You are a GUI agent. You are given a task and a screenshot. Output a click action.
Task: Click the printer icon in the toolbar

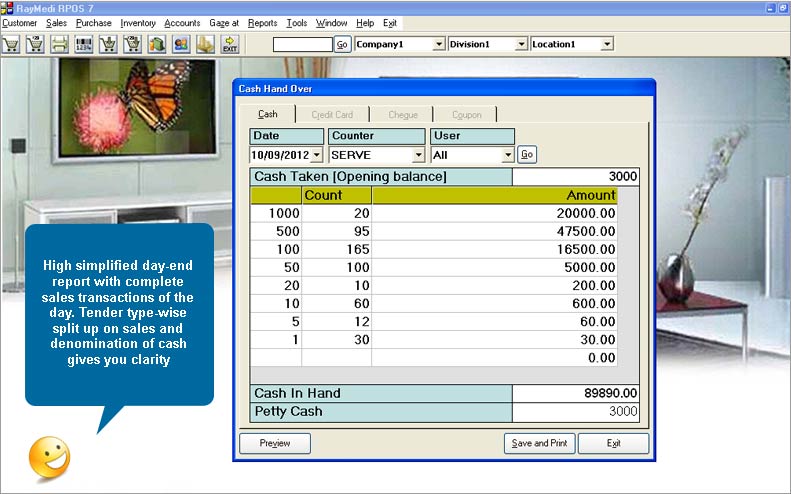(x=60, y=44)
